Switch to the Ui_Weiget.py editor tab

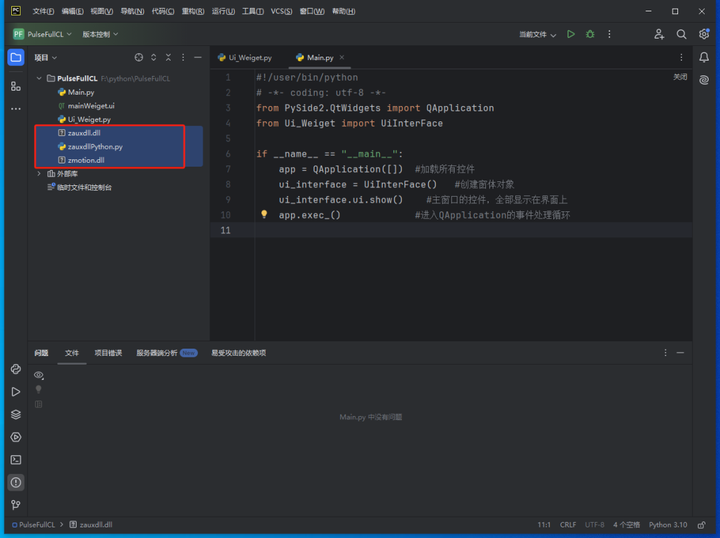tap(245, 57)
